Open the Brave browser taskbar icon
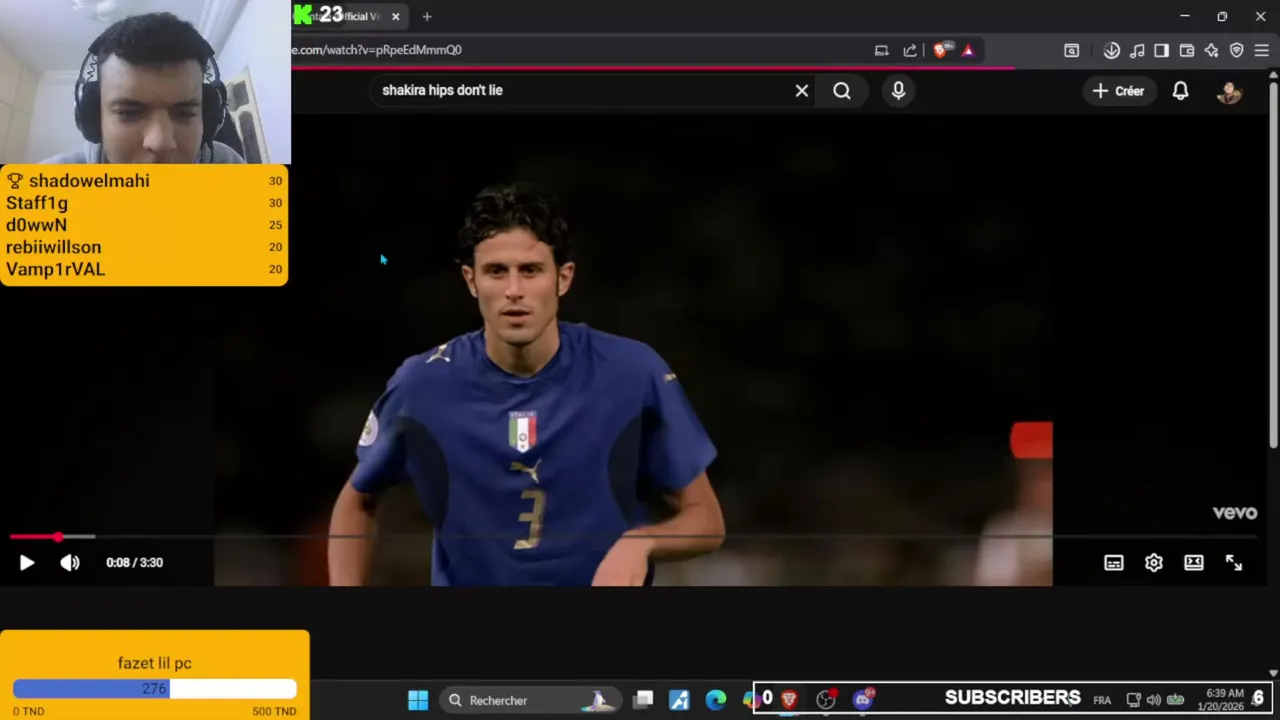Image resolution: width=1280 pixels, height=720 pixels. [789, 700]
